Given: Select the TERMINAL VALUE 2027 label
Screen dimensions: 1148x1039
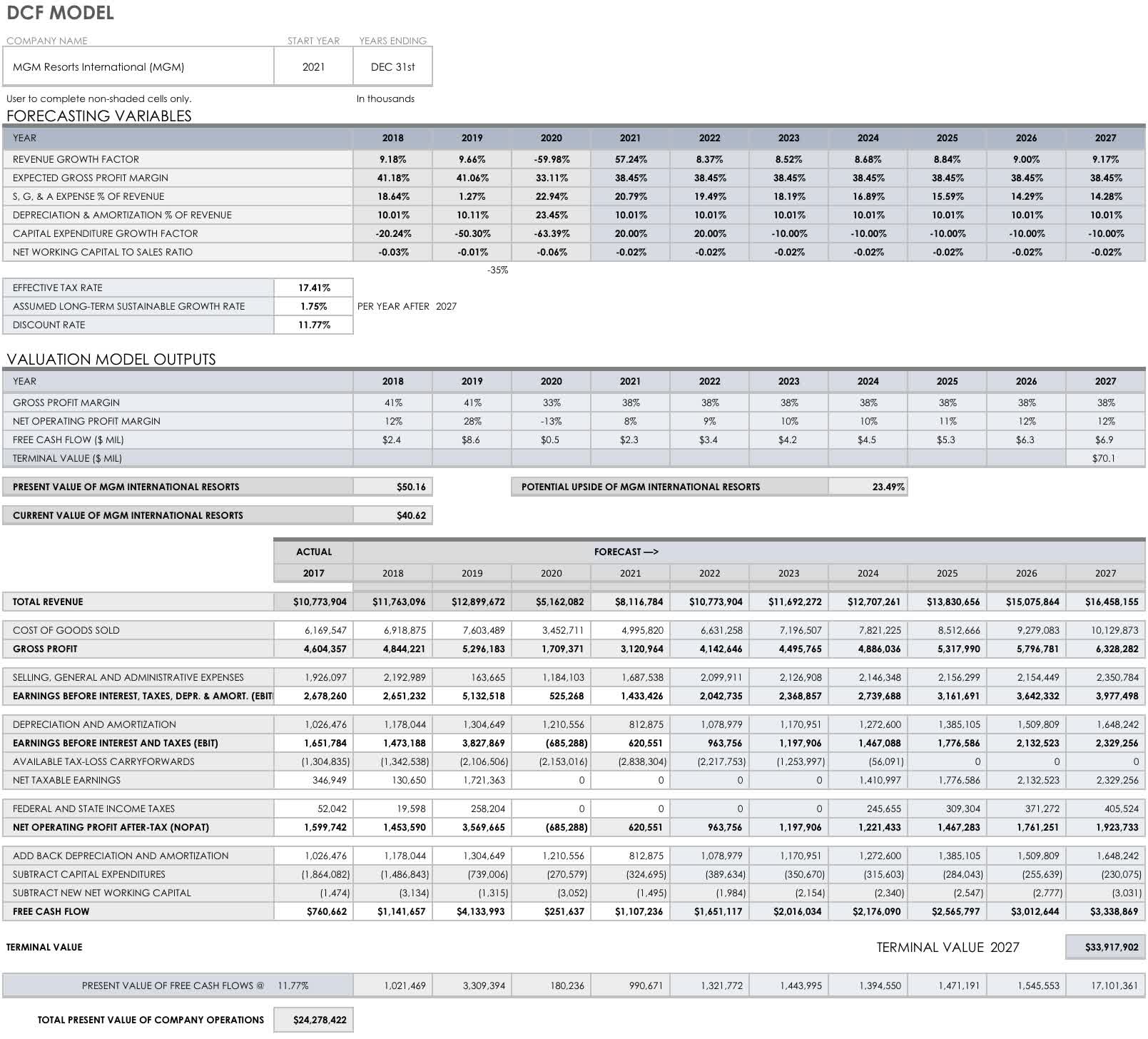Looking at the screenshot, I should (948, 947).
